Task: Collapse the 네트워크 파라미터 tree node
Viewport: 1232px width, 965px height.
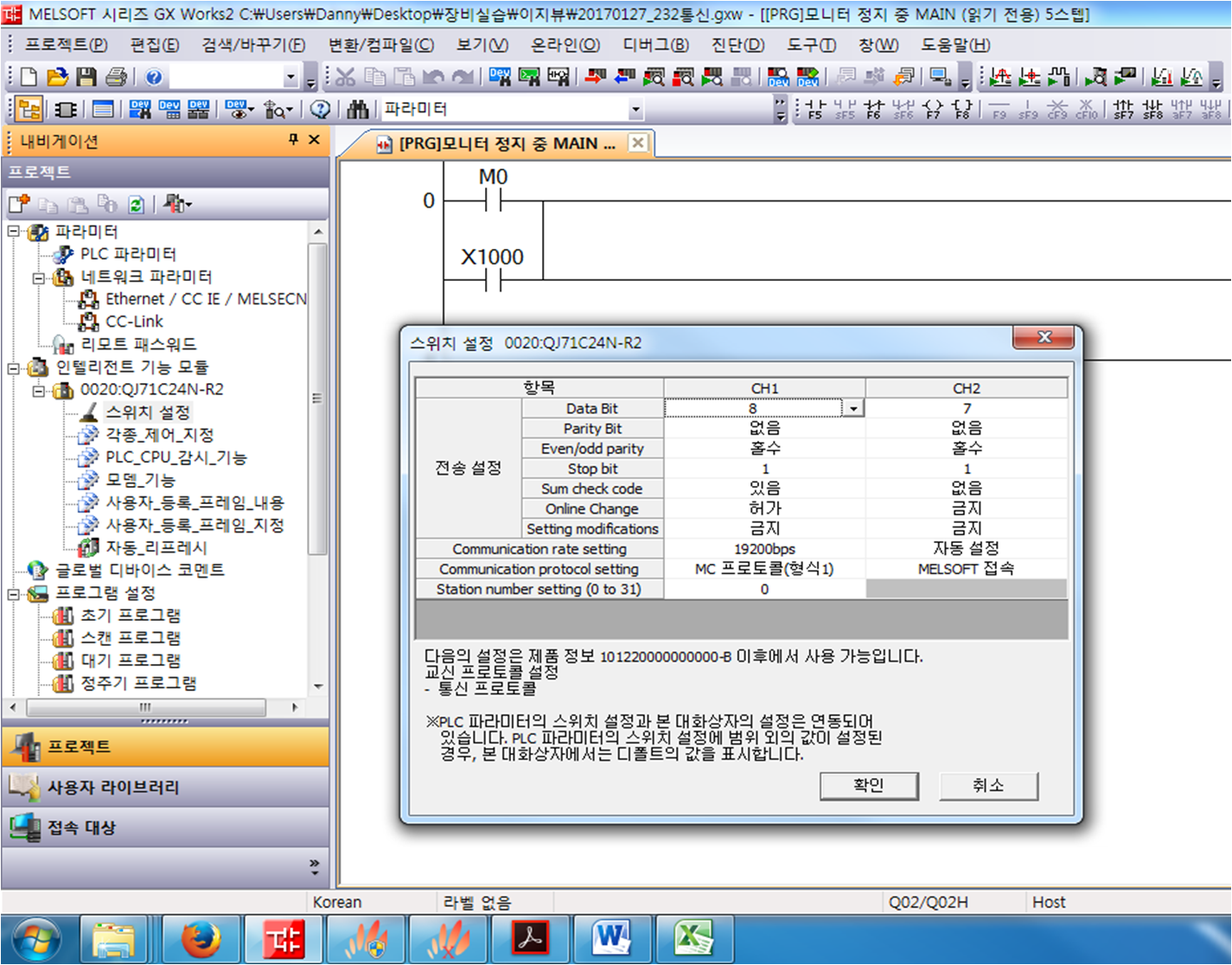Action: (38, 278)
